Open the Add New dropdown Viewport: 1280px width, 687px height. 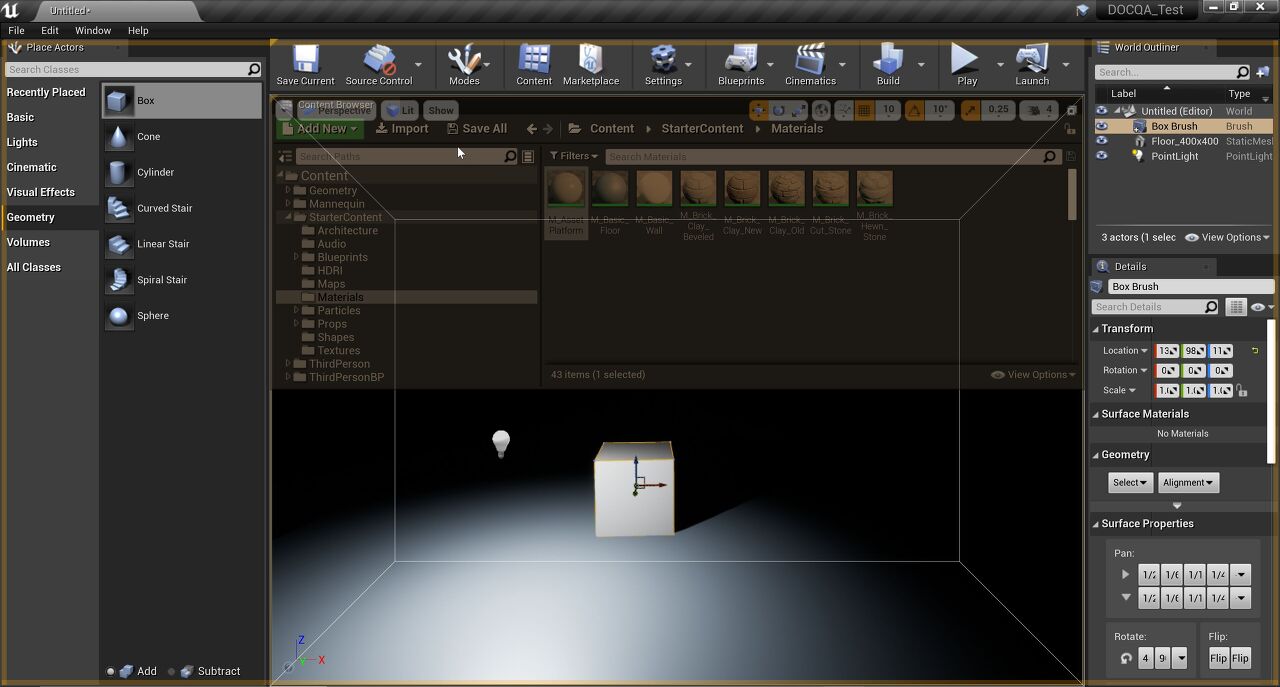(320, 129)
